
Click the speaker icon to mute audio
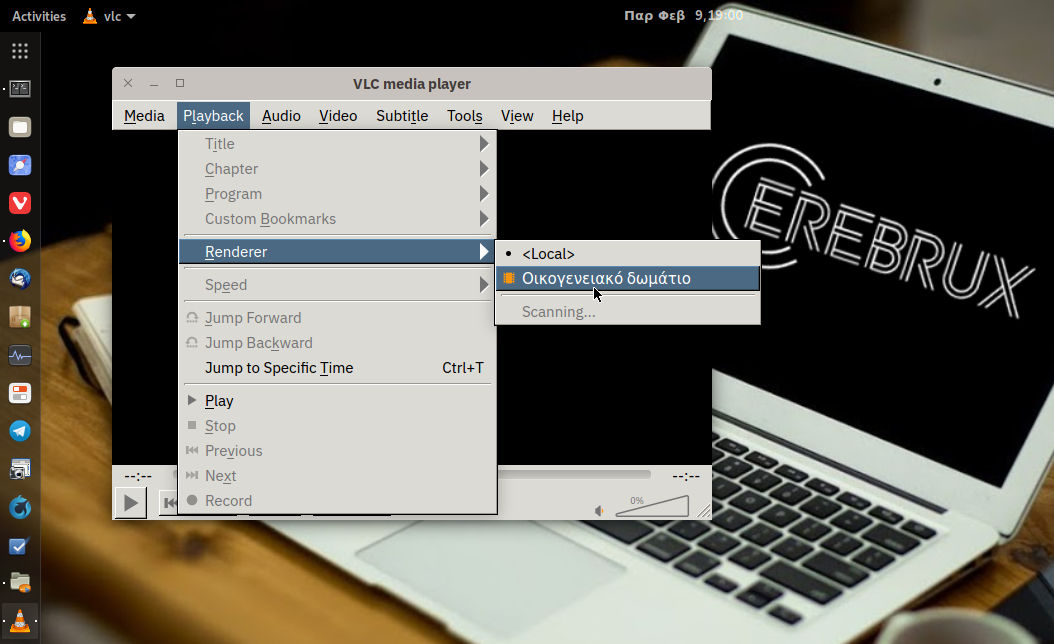600,509
